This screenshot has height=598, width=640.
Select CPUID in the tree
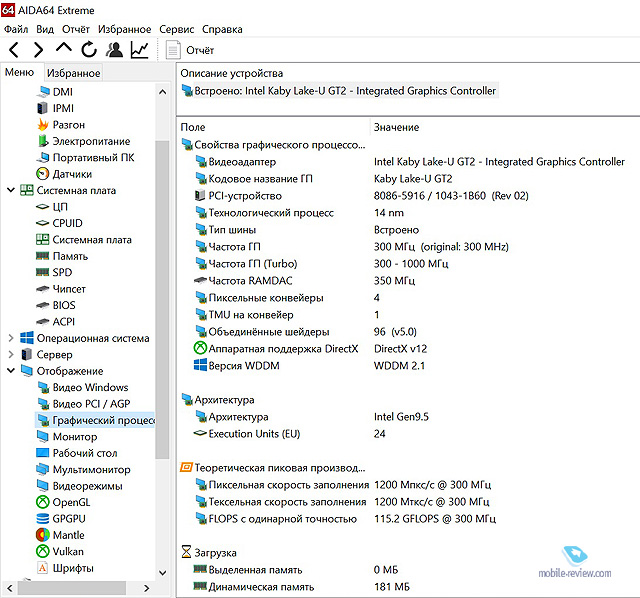[x=59, y=223]
